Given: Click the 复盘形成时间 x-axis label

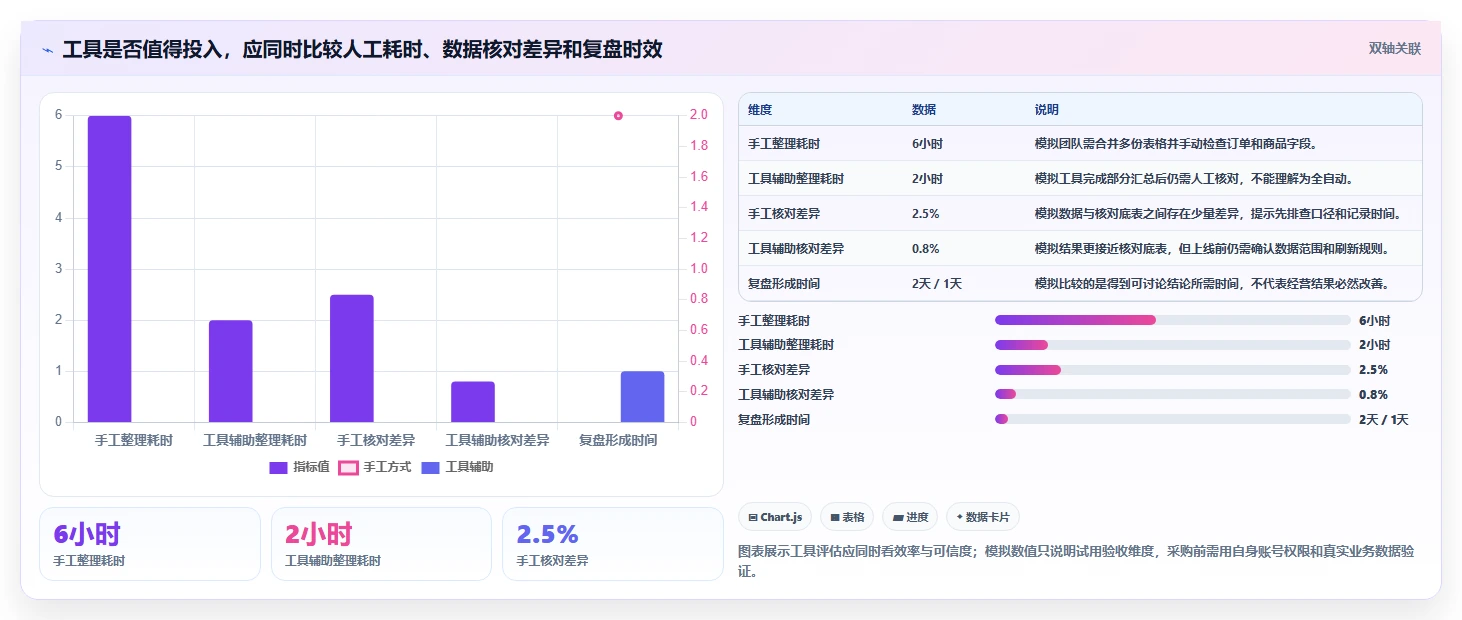Looking at the screenshot, I should coord(618,440).
